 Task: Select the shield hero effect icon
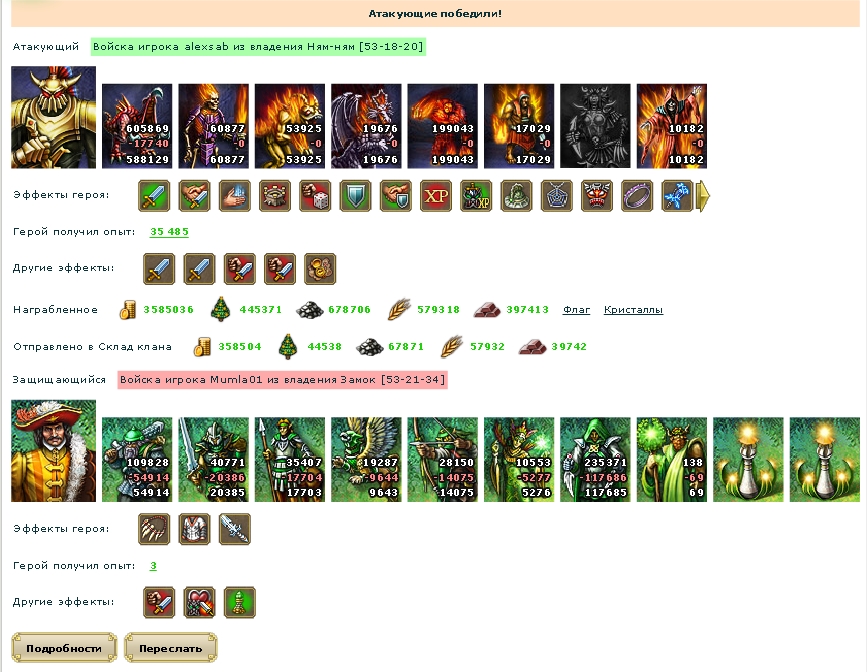356,196
